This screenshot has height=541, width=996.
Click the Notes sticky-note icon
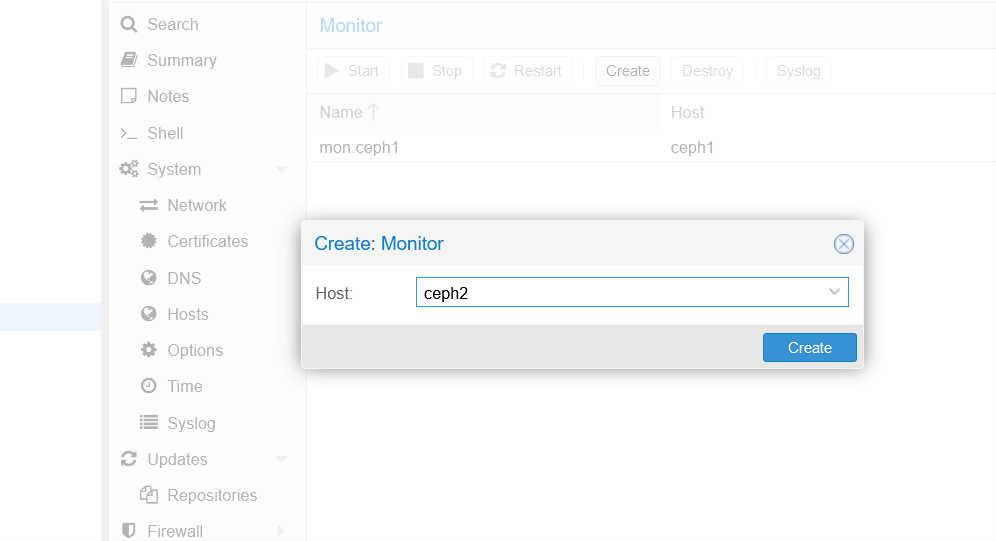pyautogui.click(x=128, y=96)
